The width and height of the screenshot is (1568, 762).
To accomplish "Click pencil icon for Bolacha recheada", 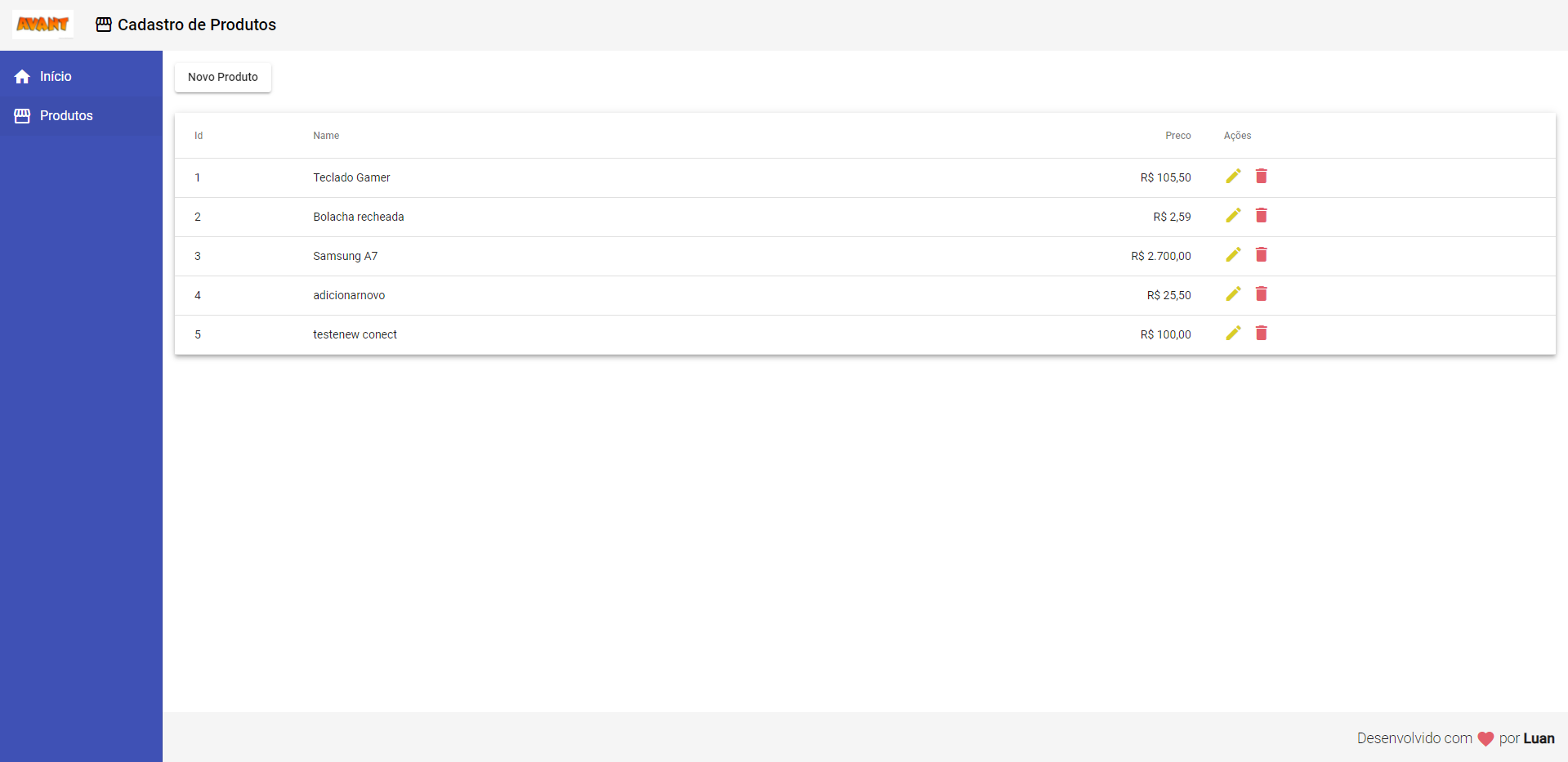I will point(1233,216).
